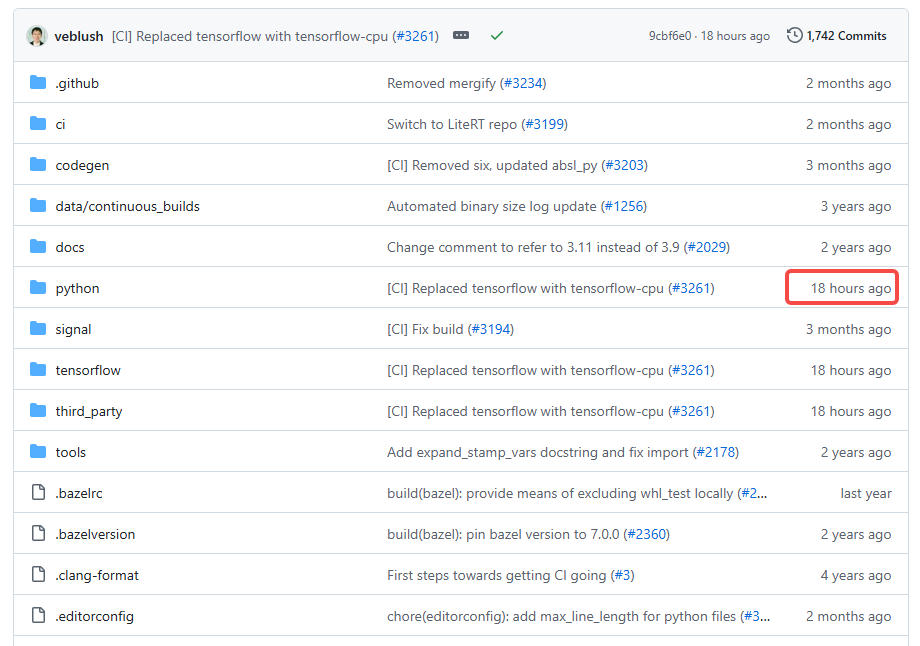This screenshot has width=920, height=646.
Task: Open the .editorconfig file
Action: pos(94,617)
